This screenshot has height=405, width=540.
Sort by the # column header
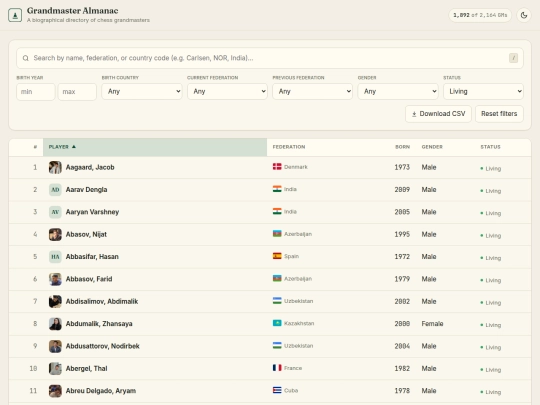(x=35, y=147)
